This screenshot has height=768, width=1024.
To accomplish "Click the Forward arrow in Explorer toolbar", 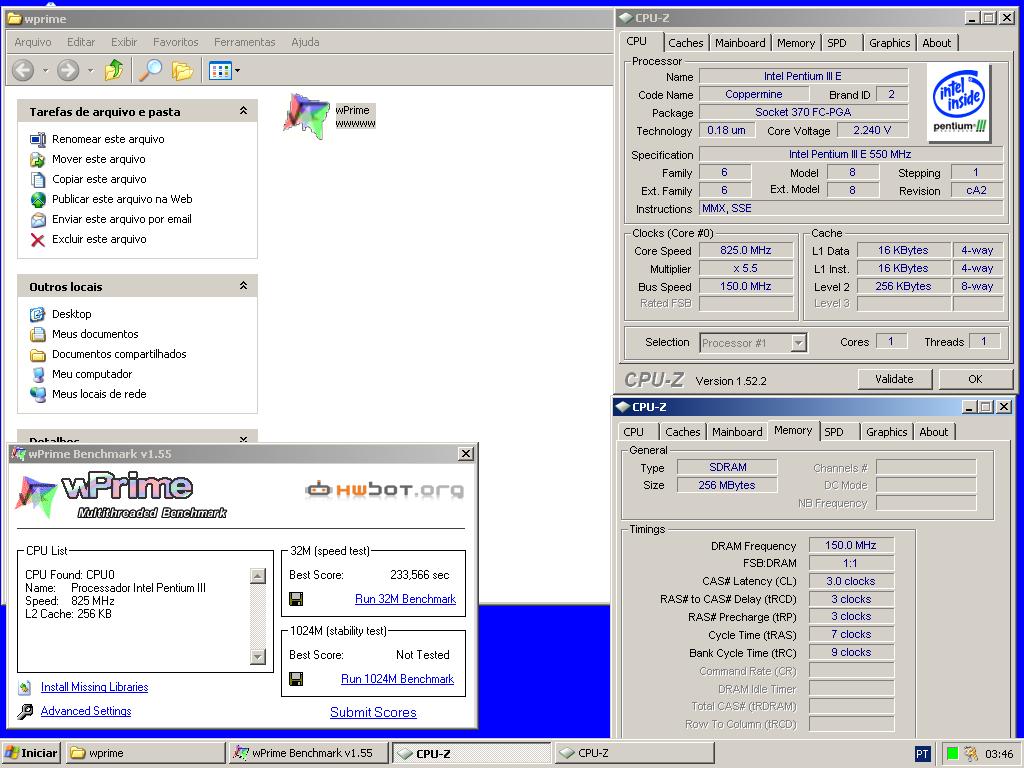I will 68,70.
